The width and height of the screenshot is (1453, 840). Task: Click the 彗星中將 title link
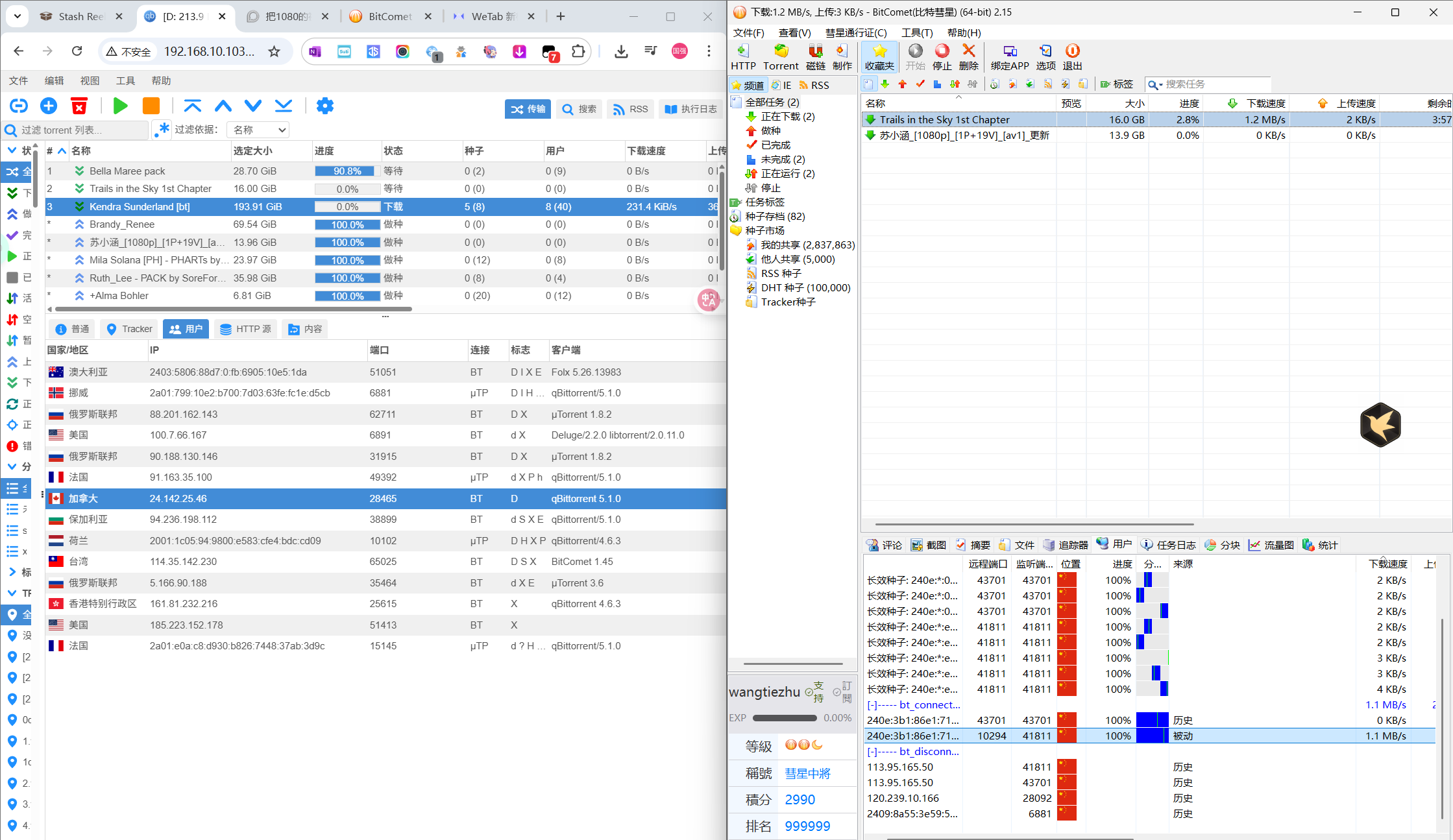(x=807, y=774)
